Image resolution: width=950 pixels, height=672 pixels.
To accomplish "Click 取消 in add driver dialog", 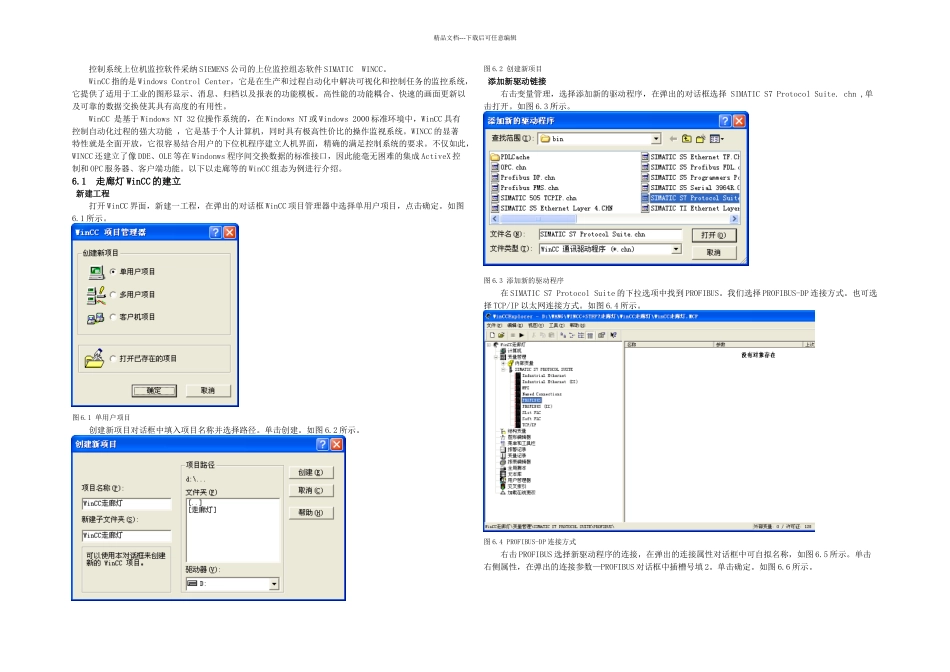I will point(714,252).
